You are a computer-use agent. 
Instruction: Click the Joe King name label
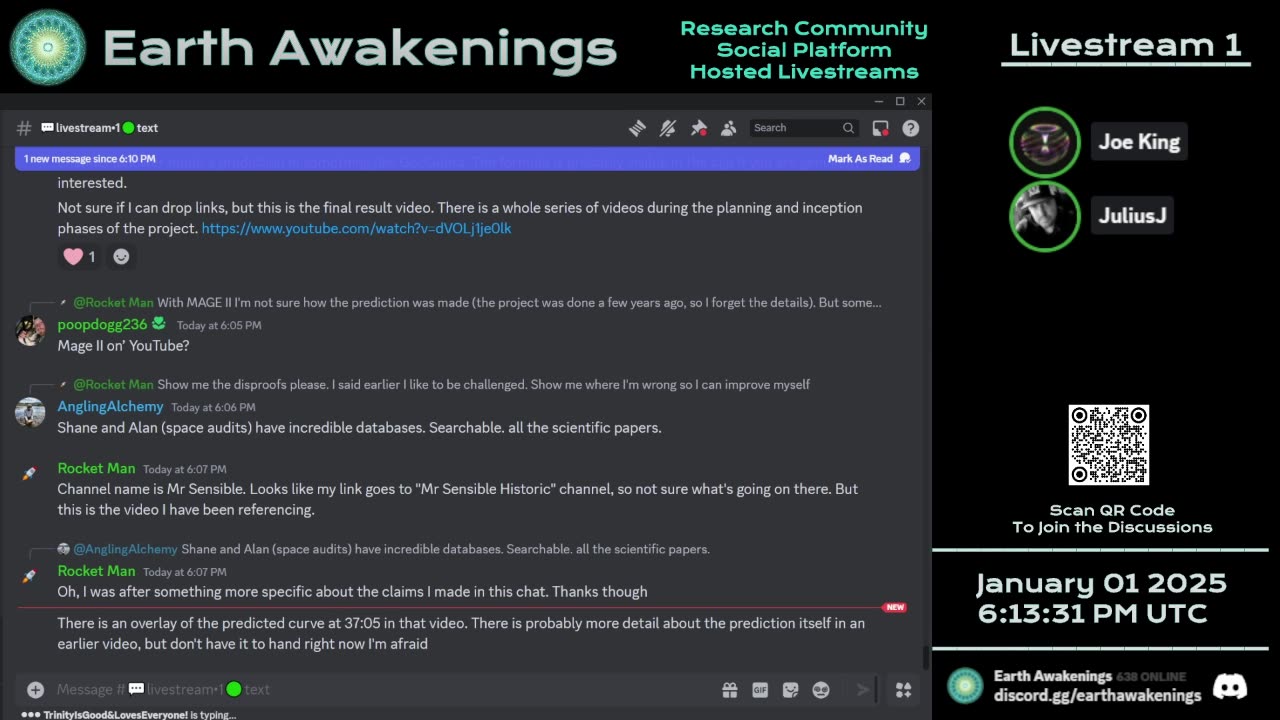[x=1139, y=142]
